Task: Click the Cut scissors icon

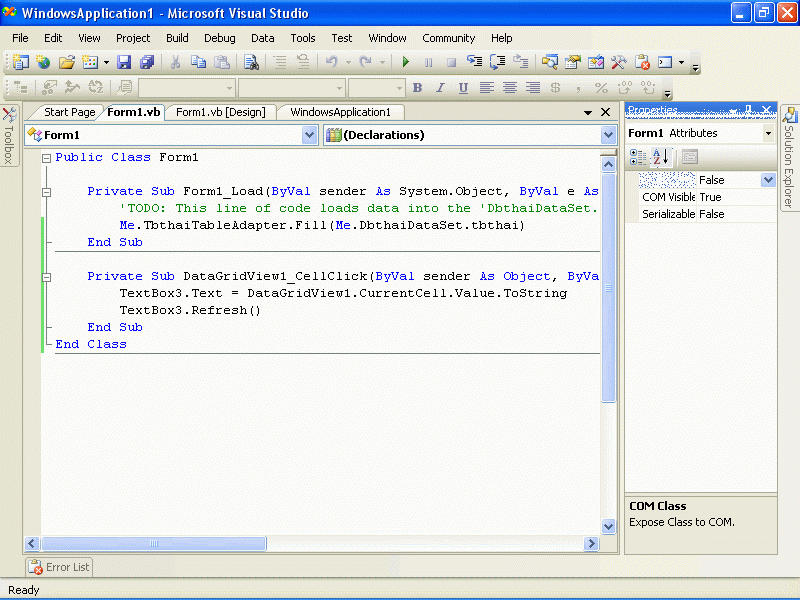Action: [x=175, y=62]
